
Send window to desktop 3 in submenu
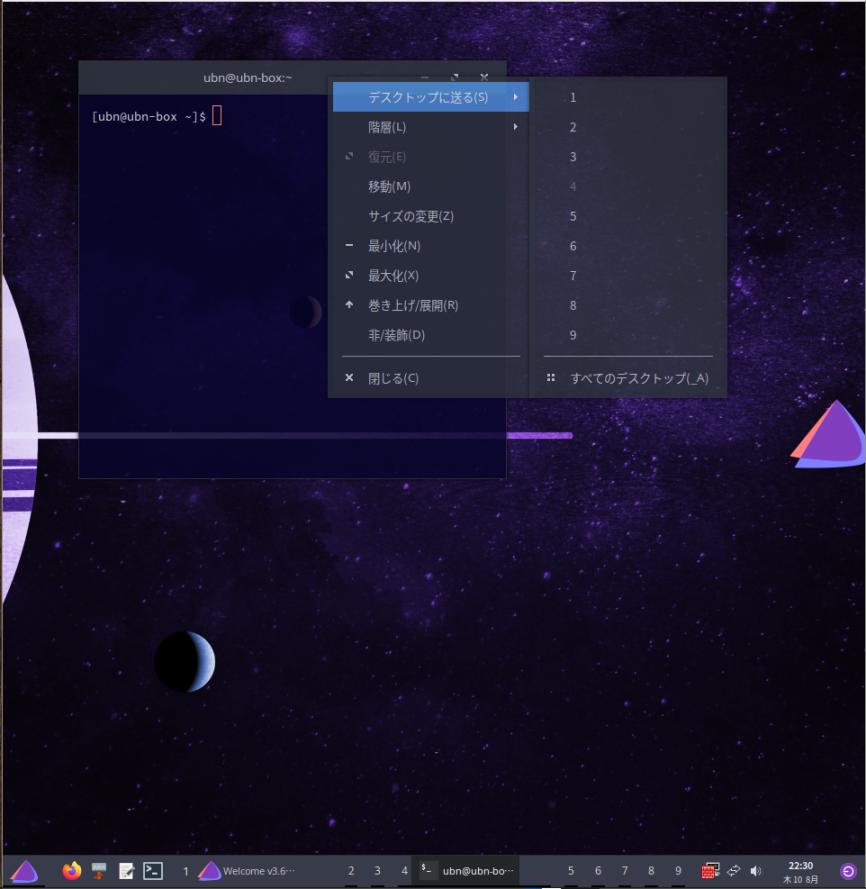pyautogui.click(x=628, y=157)
